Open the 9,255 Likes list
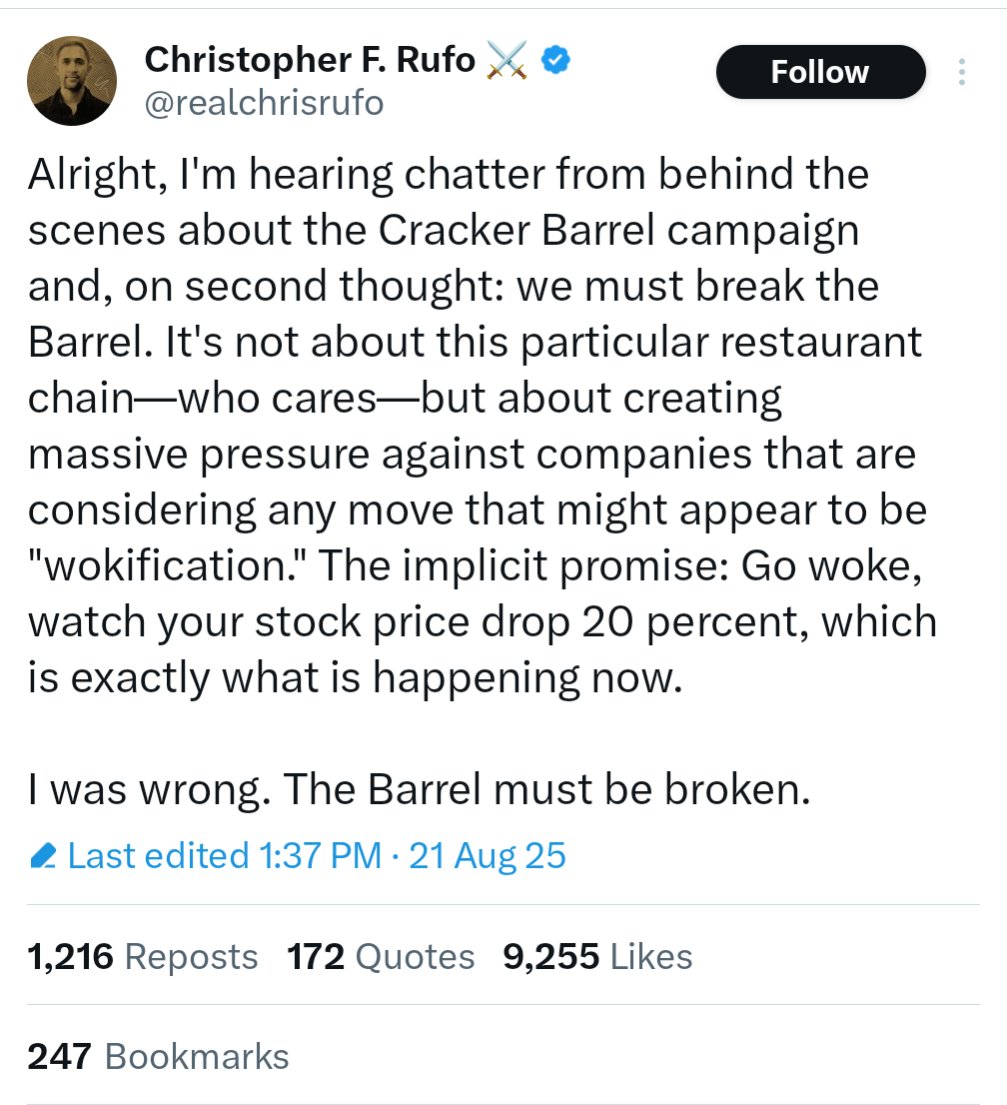 click(598, 957)
